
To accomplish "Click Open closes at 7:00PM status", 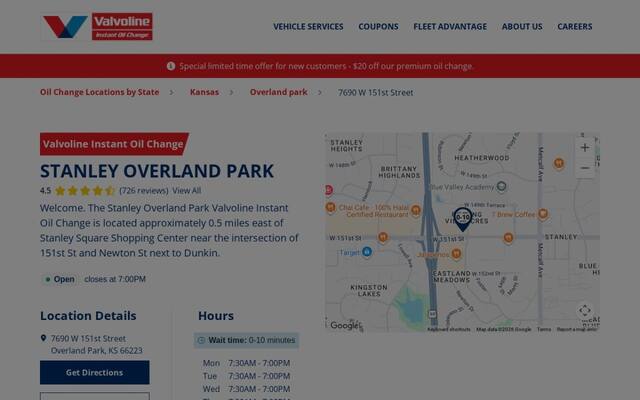I will click(x=94, y=279).
